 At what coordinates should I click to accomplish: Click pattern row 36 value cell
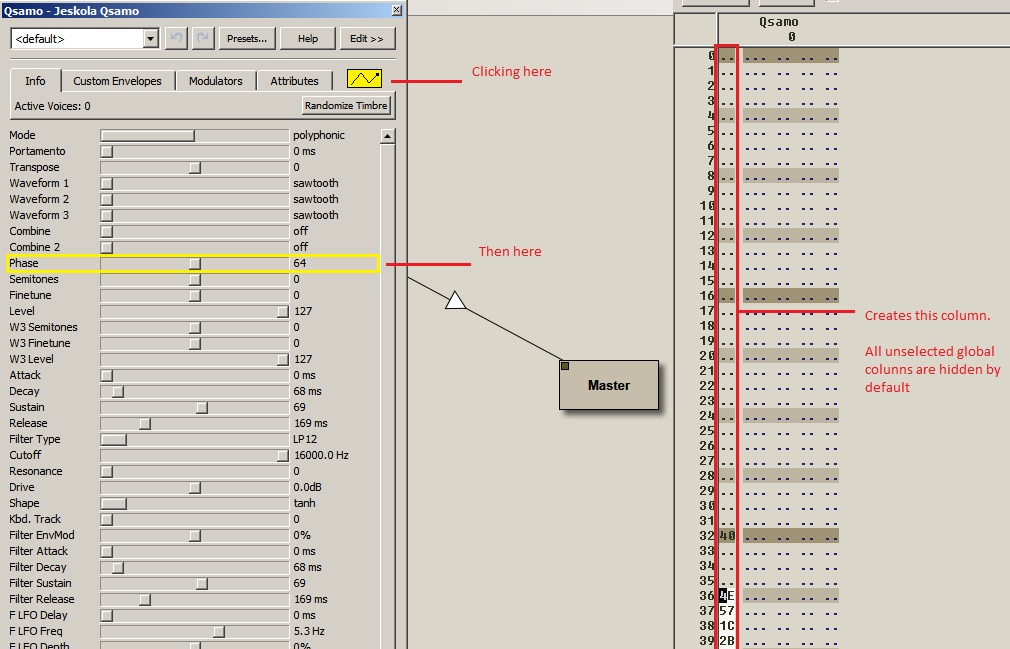(x=727, y=595)
